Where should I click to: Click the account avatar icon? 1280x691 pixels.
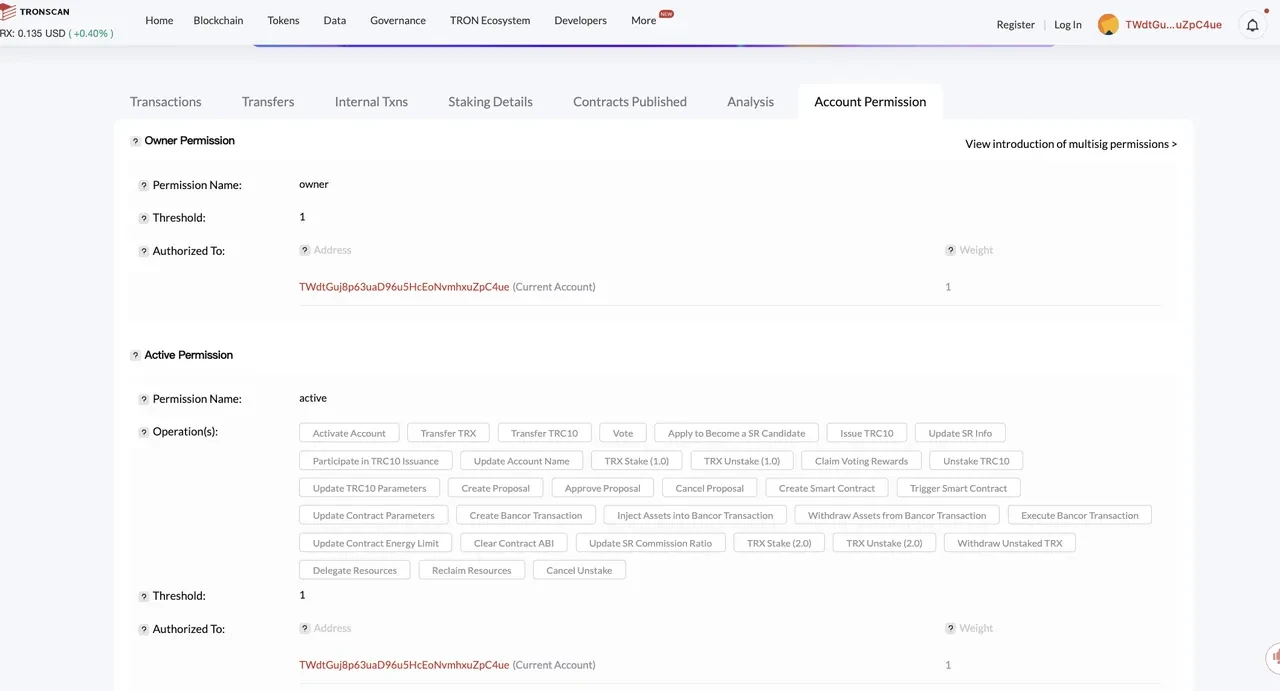[x=1108, y=25]
